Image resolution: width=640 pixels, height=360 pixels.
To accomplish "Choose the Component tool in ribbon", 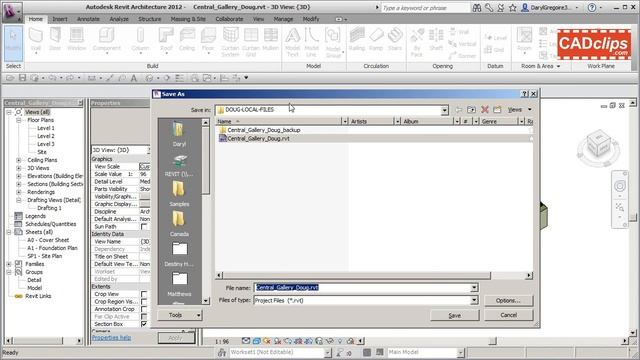I will pyautogui.click(x=107, y=40).
